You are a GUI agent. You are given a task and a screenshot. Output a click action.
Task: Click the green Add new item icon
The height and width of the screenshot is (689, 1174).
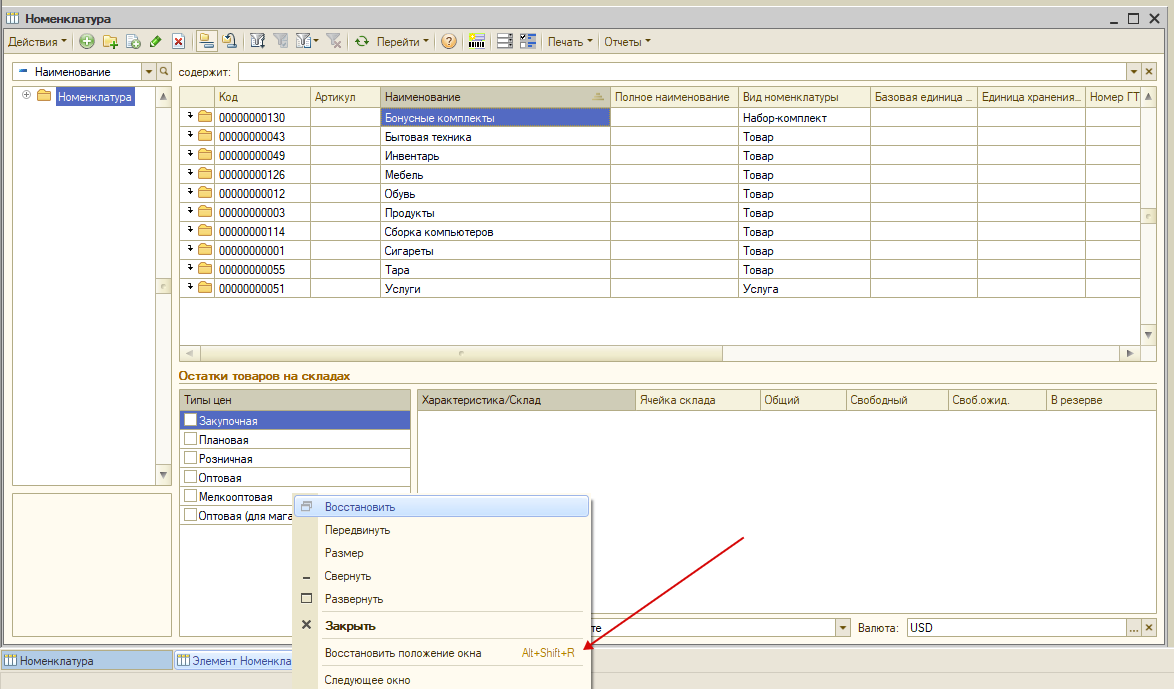click(x=87, y=42)
